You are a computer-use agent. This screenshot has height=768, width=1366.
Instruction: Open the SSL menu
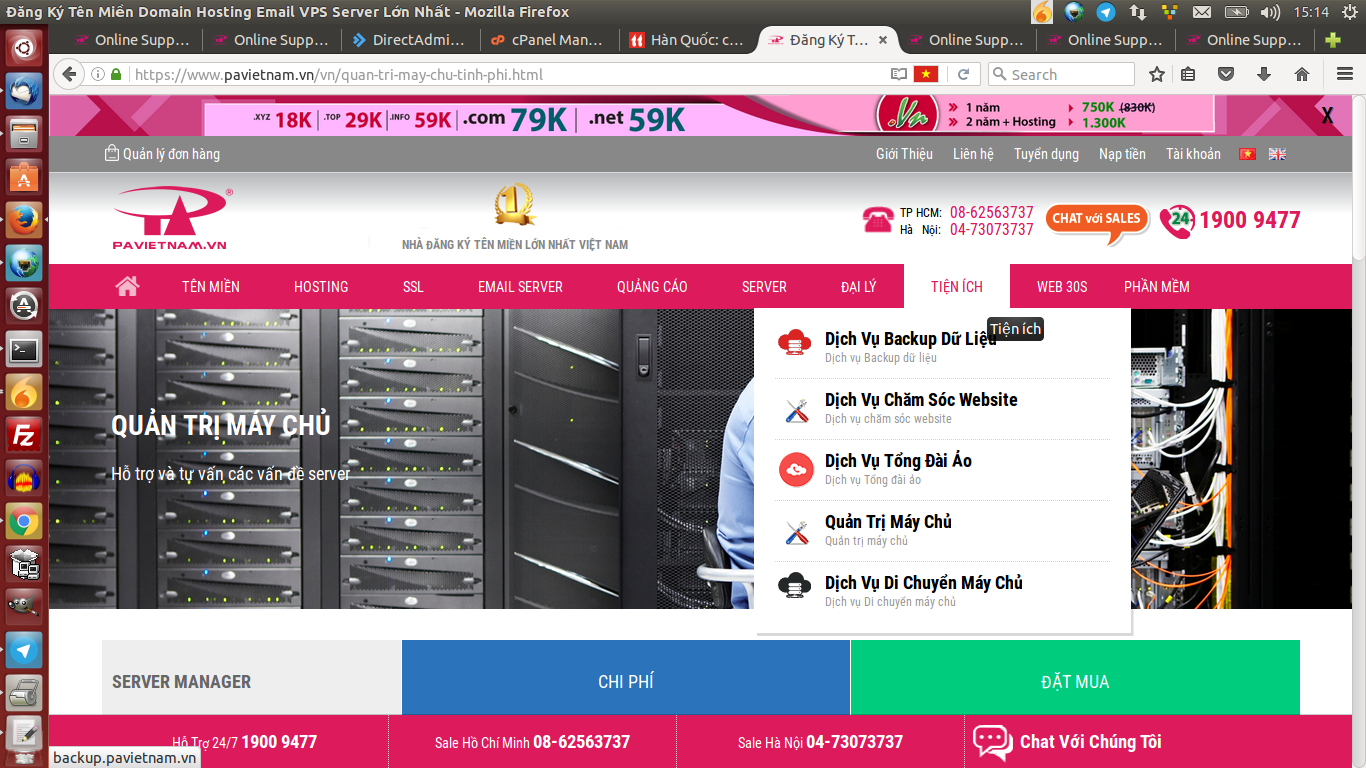(413, 287)
